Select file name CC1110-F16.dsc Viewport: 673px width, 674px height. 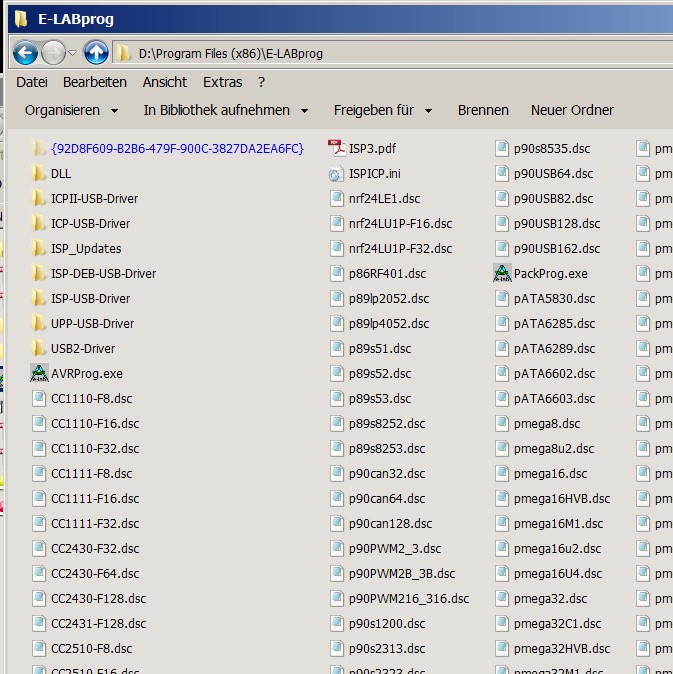pyautogui.click(x=95, y=424)
